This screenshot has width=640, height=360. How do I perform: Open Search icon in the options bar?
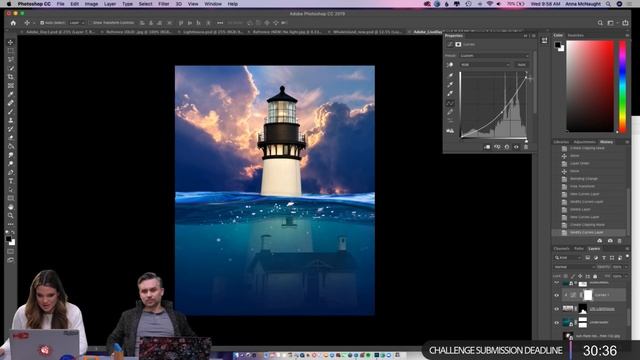(600, 23)
